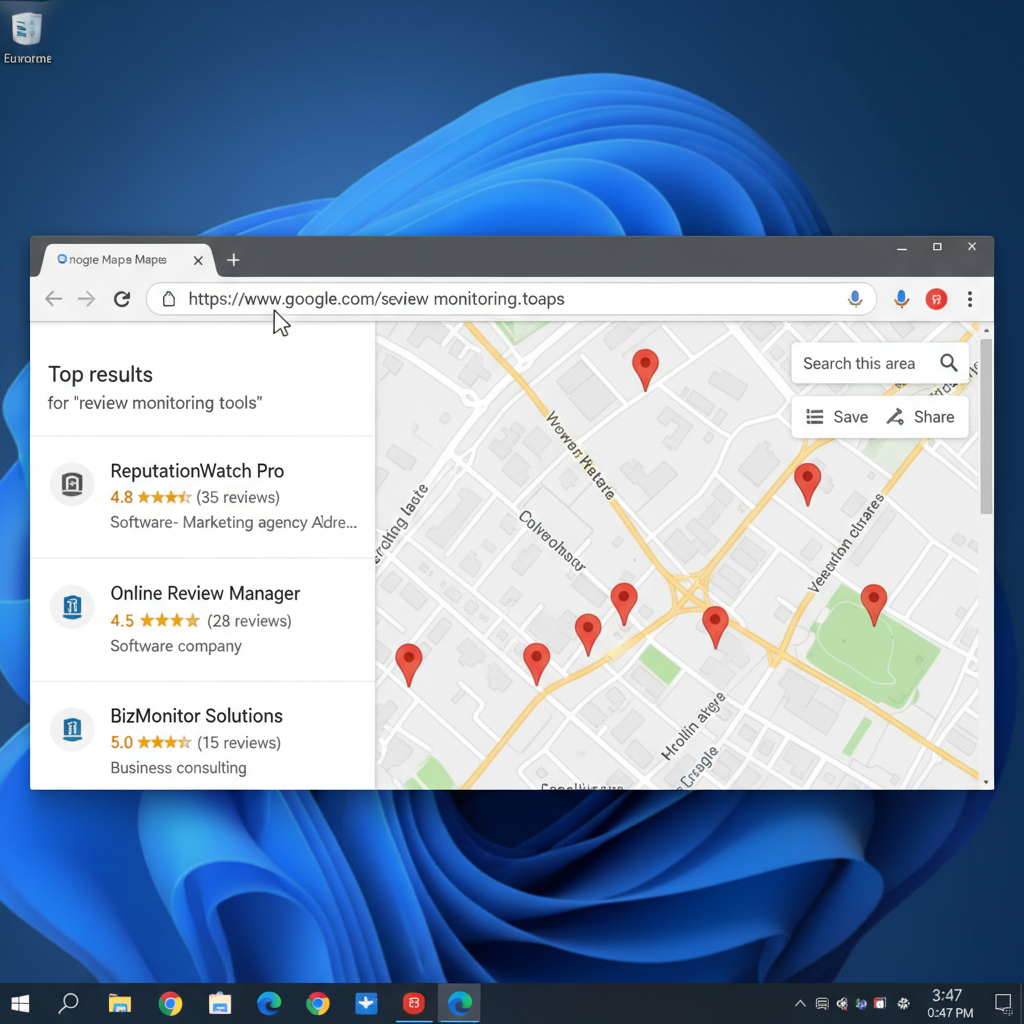This screenshot has height=1024, width=1024.
Task: Click the address bar URL field
Action: 511,299
